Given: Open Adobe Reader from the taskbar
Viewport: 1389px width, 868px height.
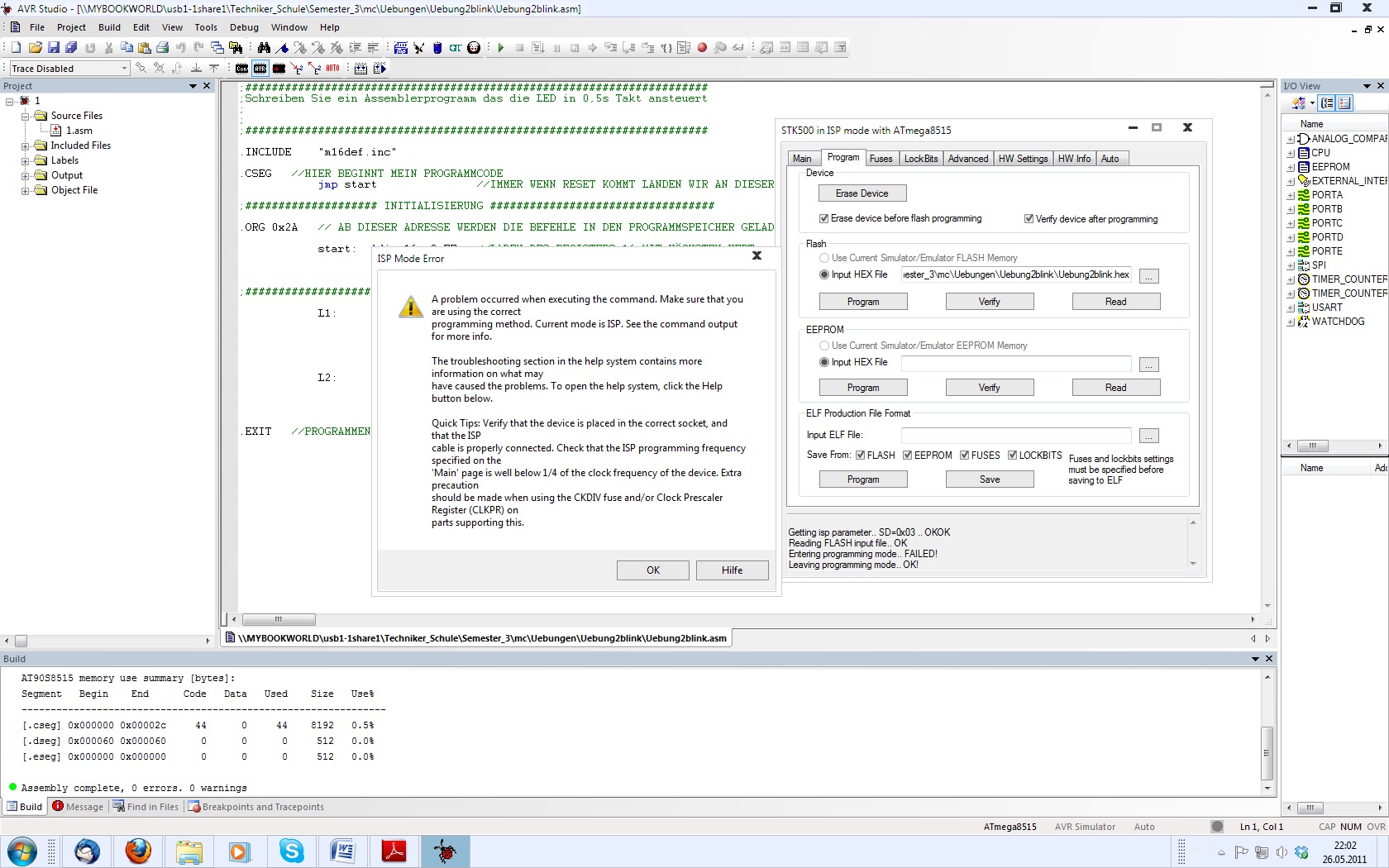Looking at the screenshot, I should pos(394,851).
